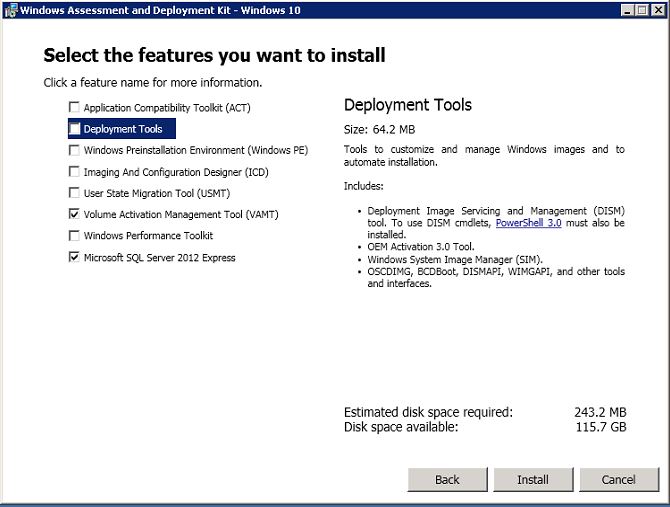Minimize the Assessment and Deployment Kit window
The width and height of the screenshot is (670, 507).
[x=626, y=9]
